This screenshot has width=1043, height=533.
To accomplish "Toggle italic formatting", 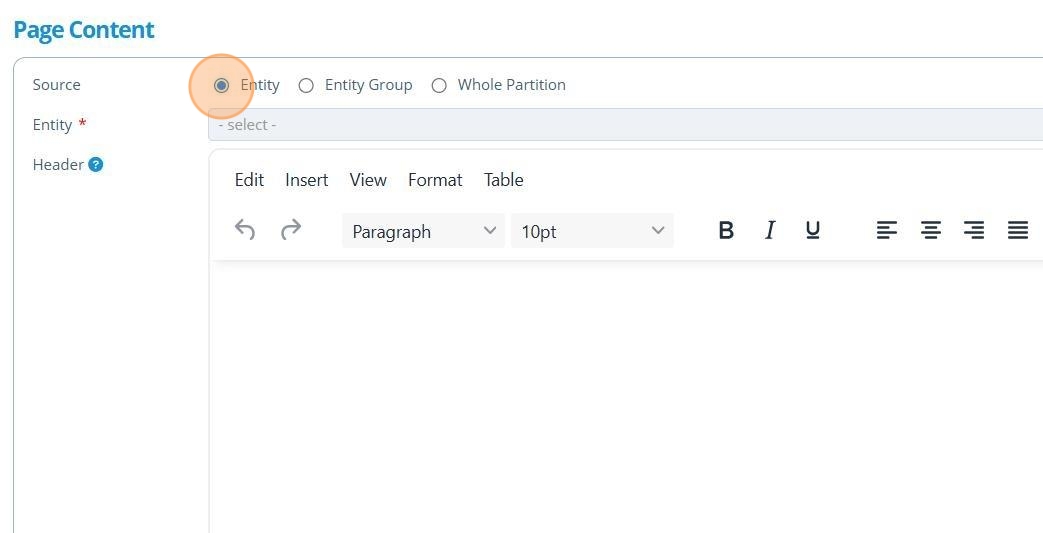I will [x=770, y=231].
